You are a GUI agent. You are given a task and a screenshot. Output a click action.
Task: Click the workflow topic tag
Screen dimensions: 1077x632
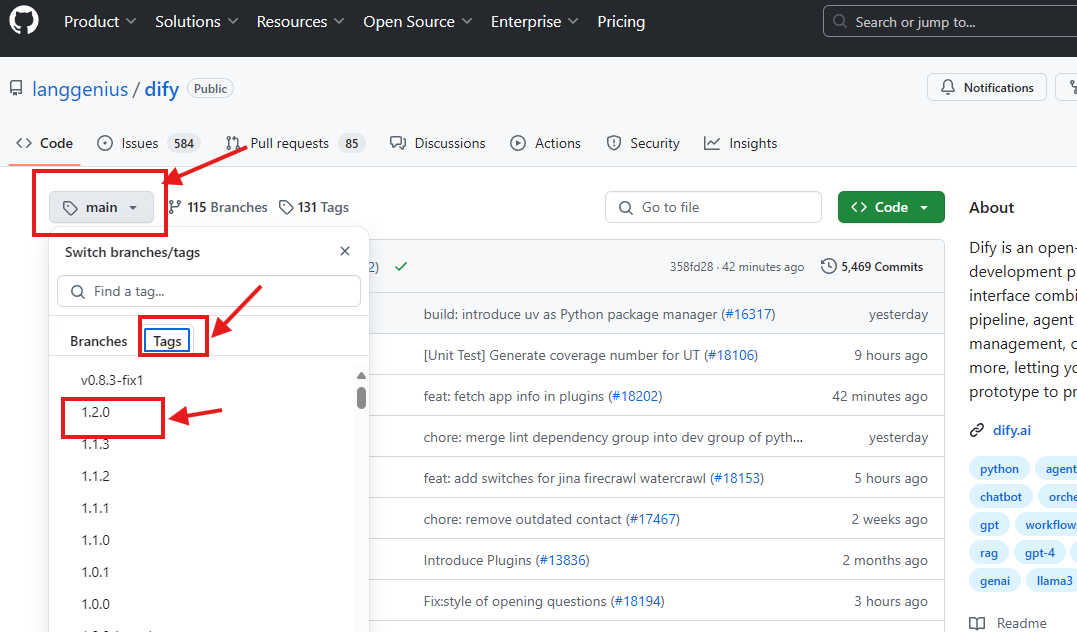click(x=1047, y=525)
